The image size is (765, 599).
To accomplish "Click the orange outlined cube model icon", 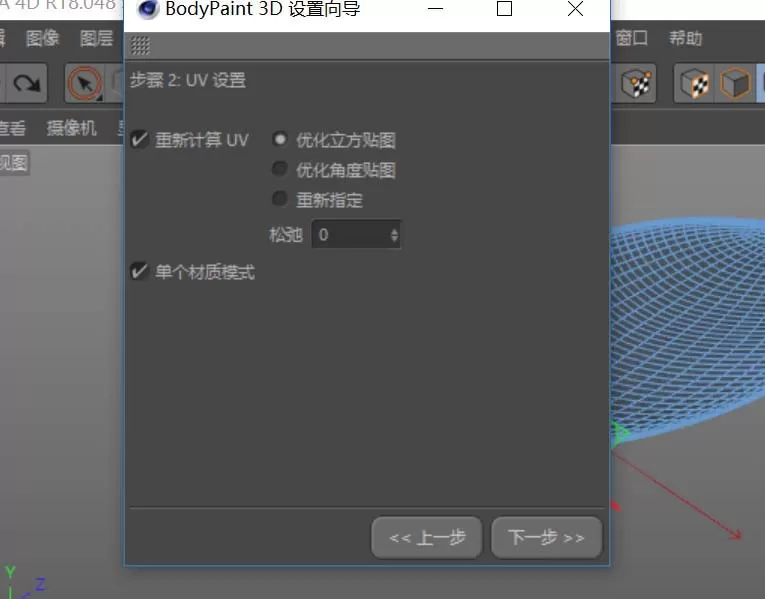I will 735,83.
